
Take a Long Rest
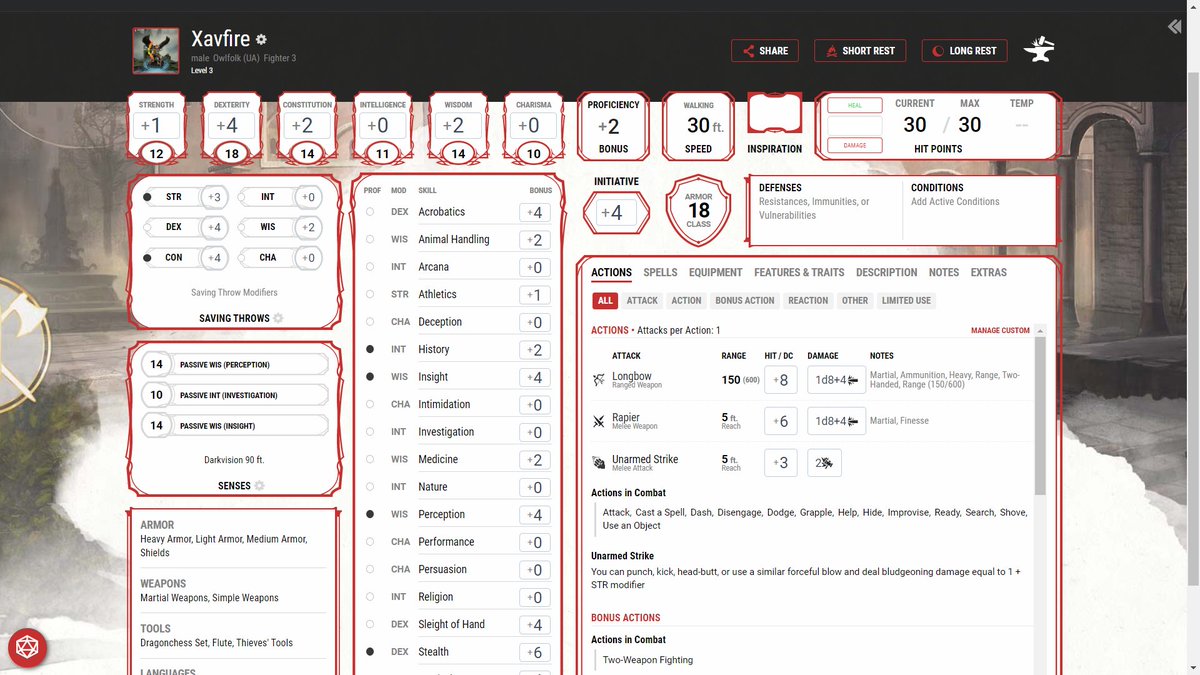tap(965, 51)
